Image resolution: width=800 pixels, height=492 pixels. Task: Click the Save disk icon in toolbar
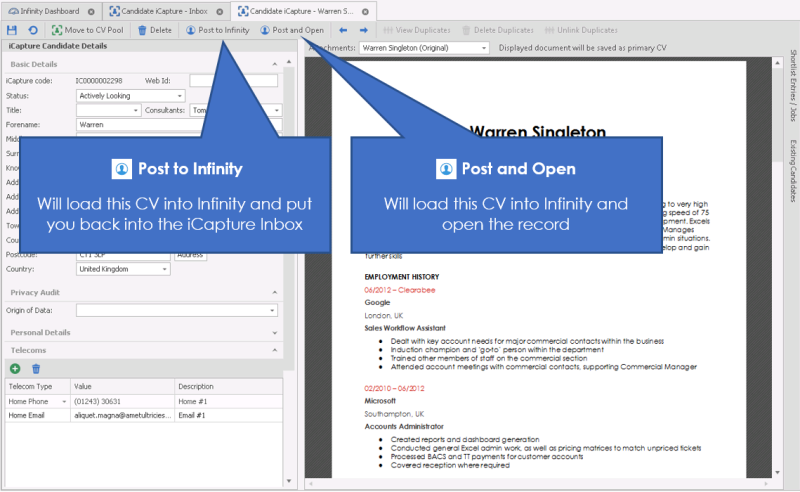tap(12, 30)
